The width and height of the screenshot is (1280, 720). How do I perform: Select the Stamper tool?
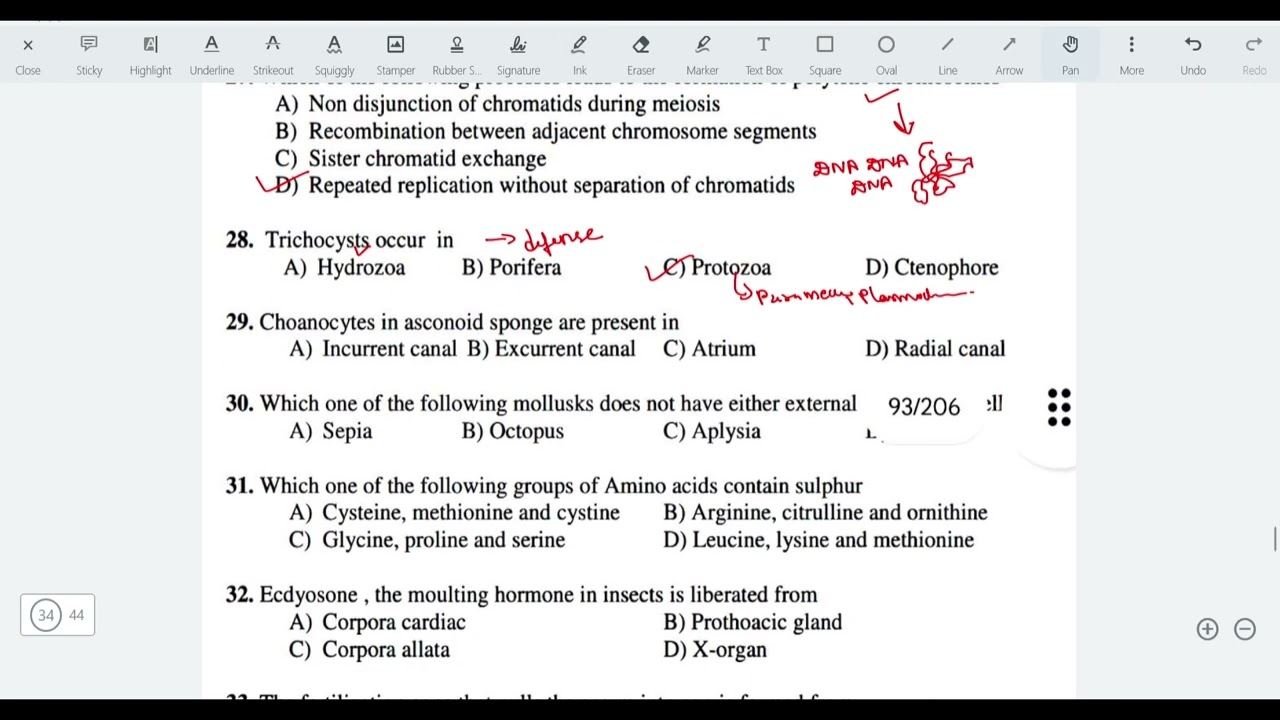coord(395,55)
